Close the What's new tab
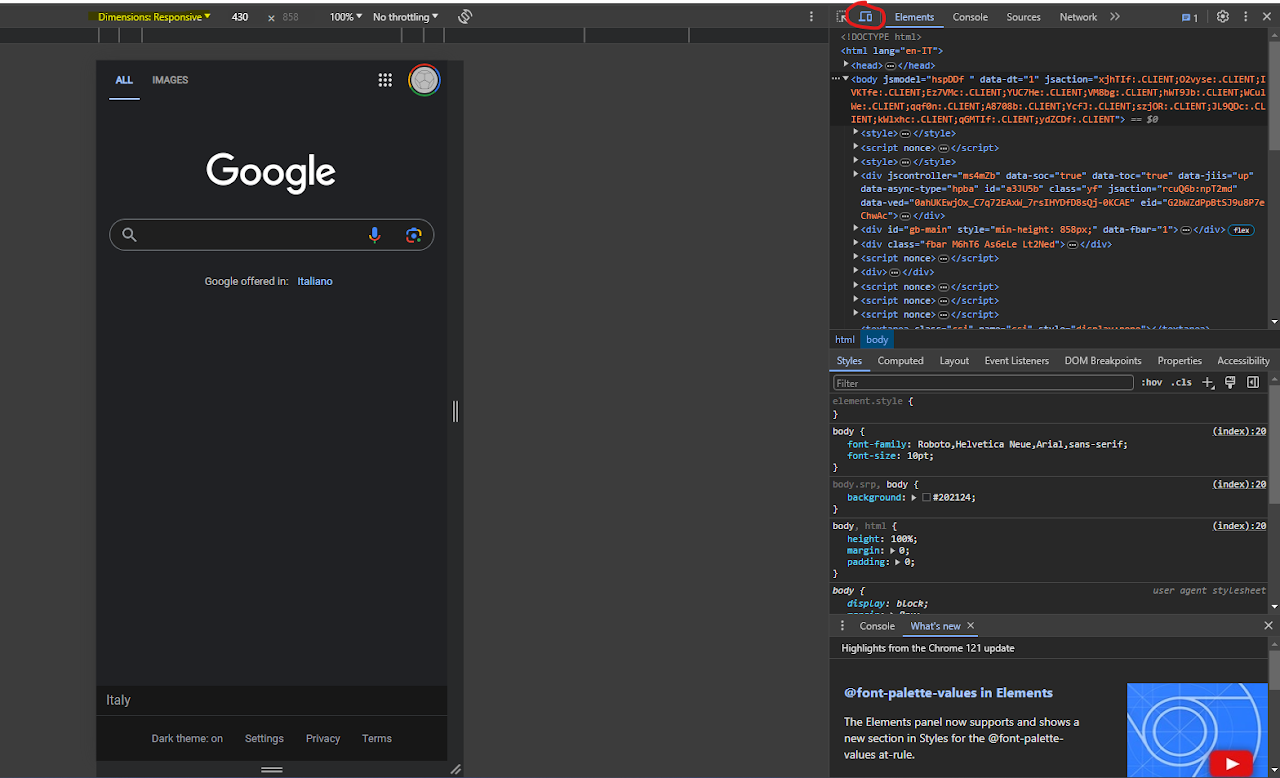 pyautogui.click(x=970, y=626)
